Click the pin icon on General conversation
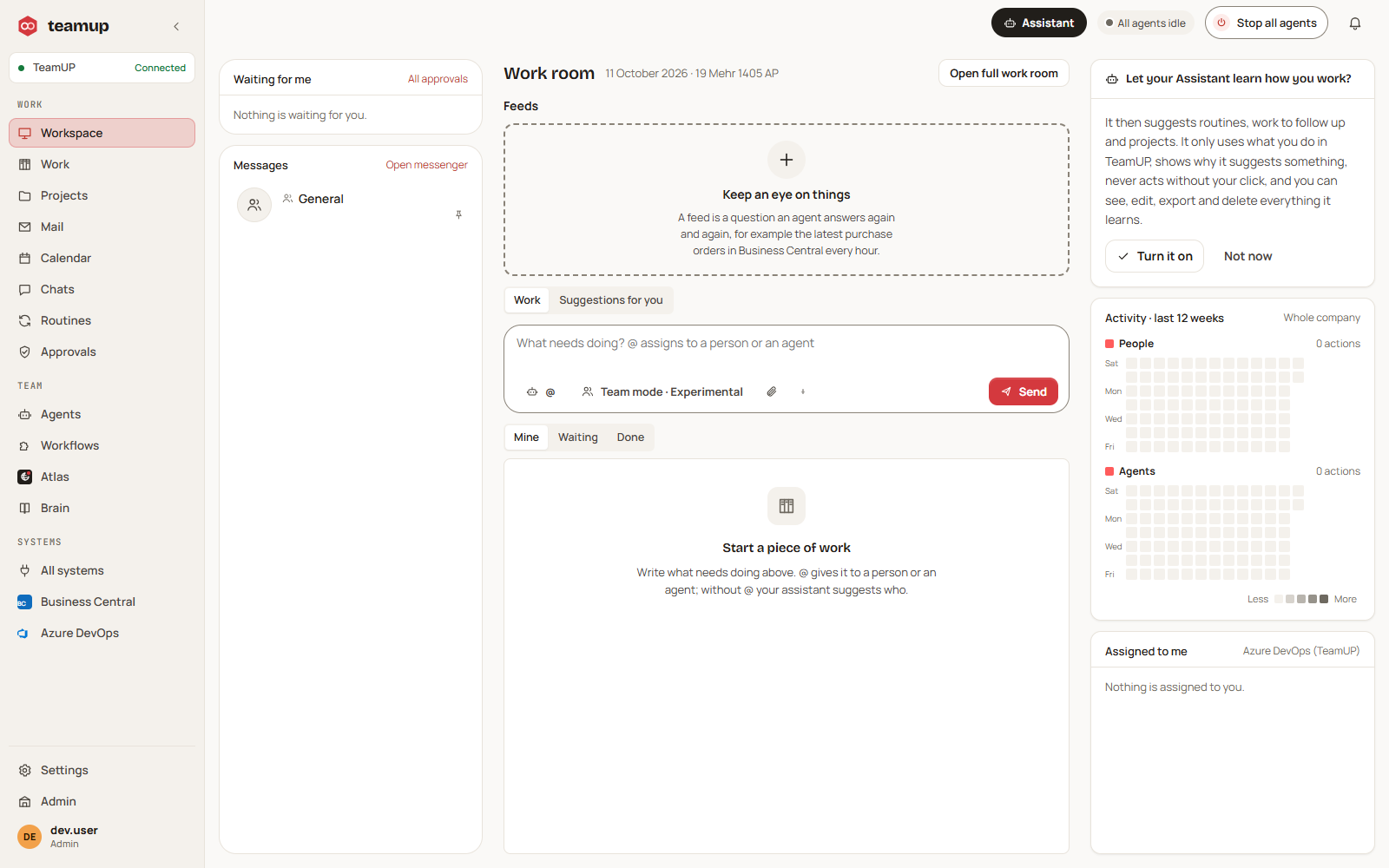Screen dimensions: 1389x868 pyautogui.click(x=458, y=214)
